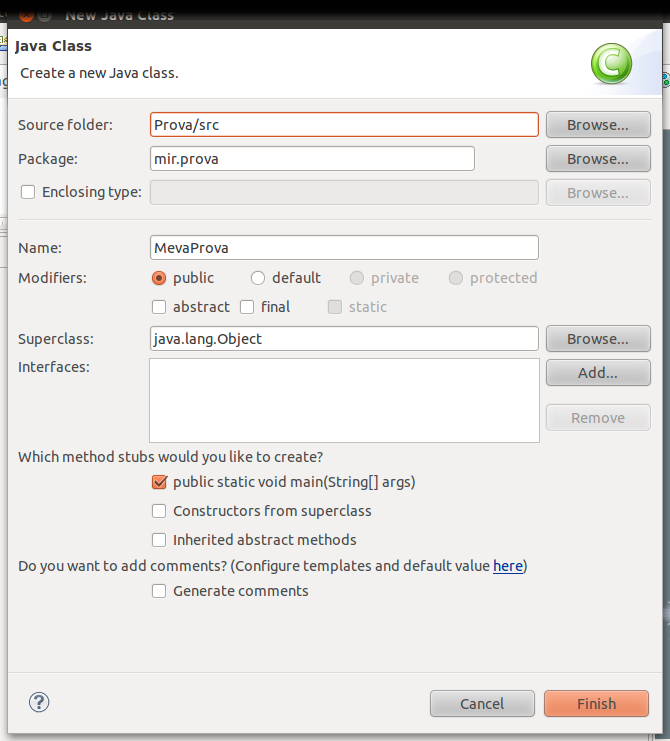Browse for the Package
670x741 pixels.
click(598, 159)
